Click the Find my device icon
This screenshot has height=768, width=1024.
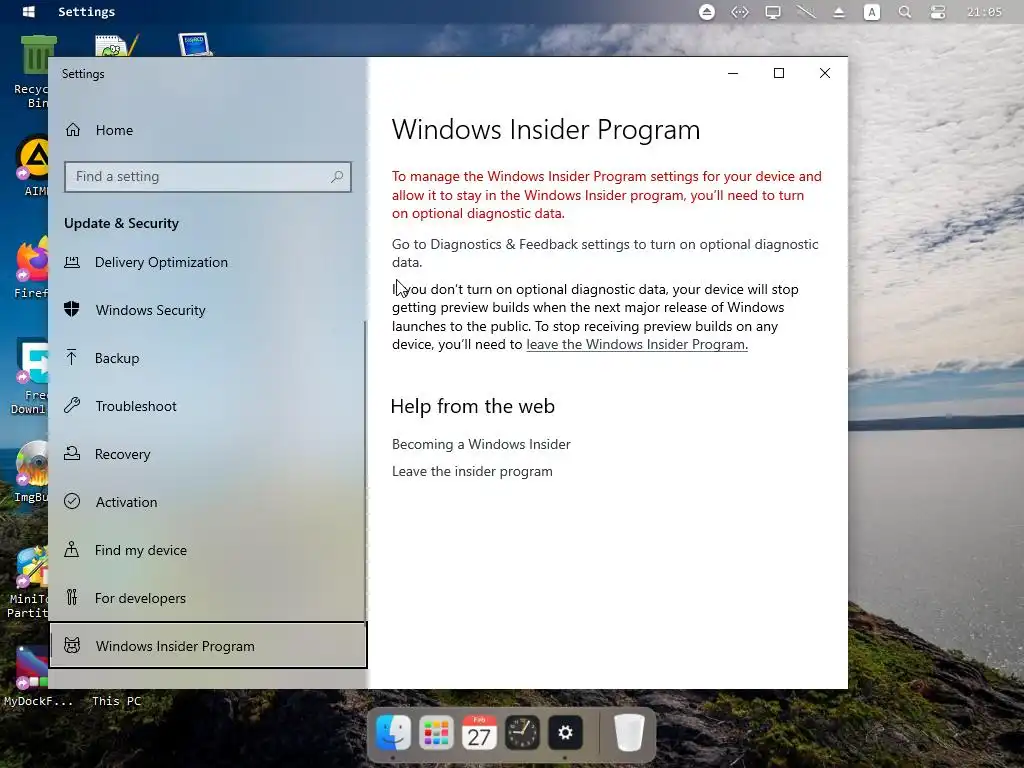72,549
